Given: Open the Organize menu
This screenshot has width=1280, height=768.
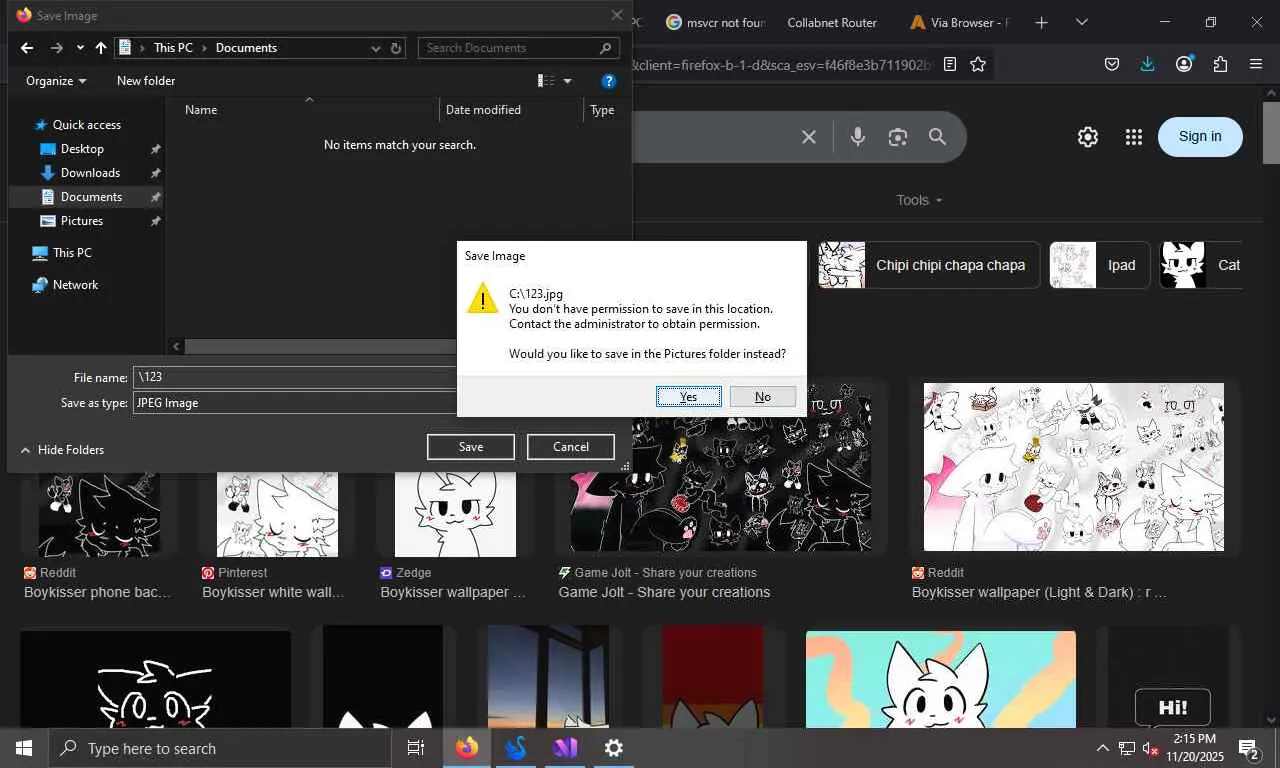Looking at the screenshot, I should click(x=56, y=81).
